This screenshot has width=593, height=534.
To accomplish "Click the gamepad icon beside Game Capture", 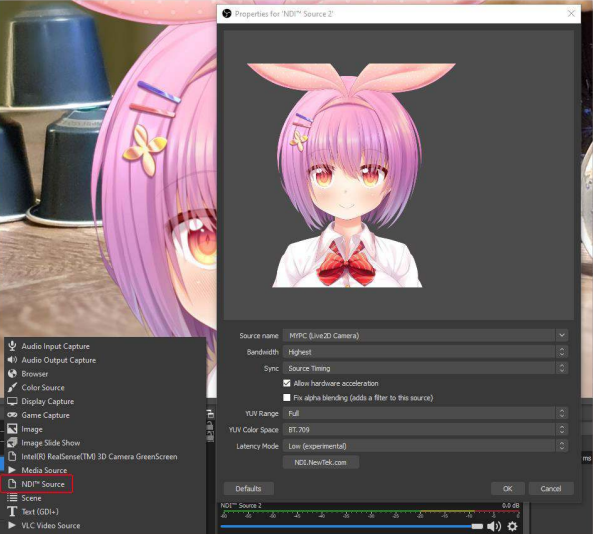I will click(x=12, y=415).
